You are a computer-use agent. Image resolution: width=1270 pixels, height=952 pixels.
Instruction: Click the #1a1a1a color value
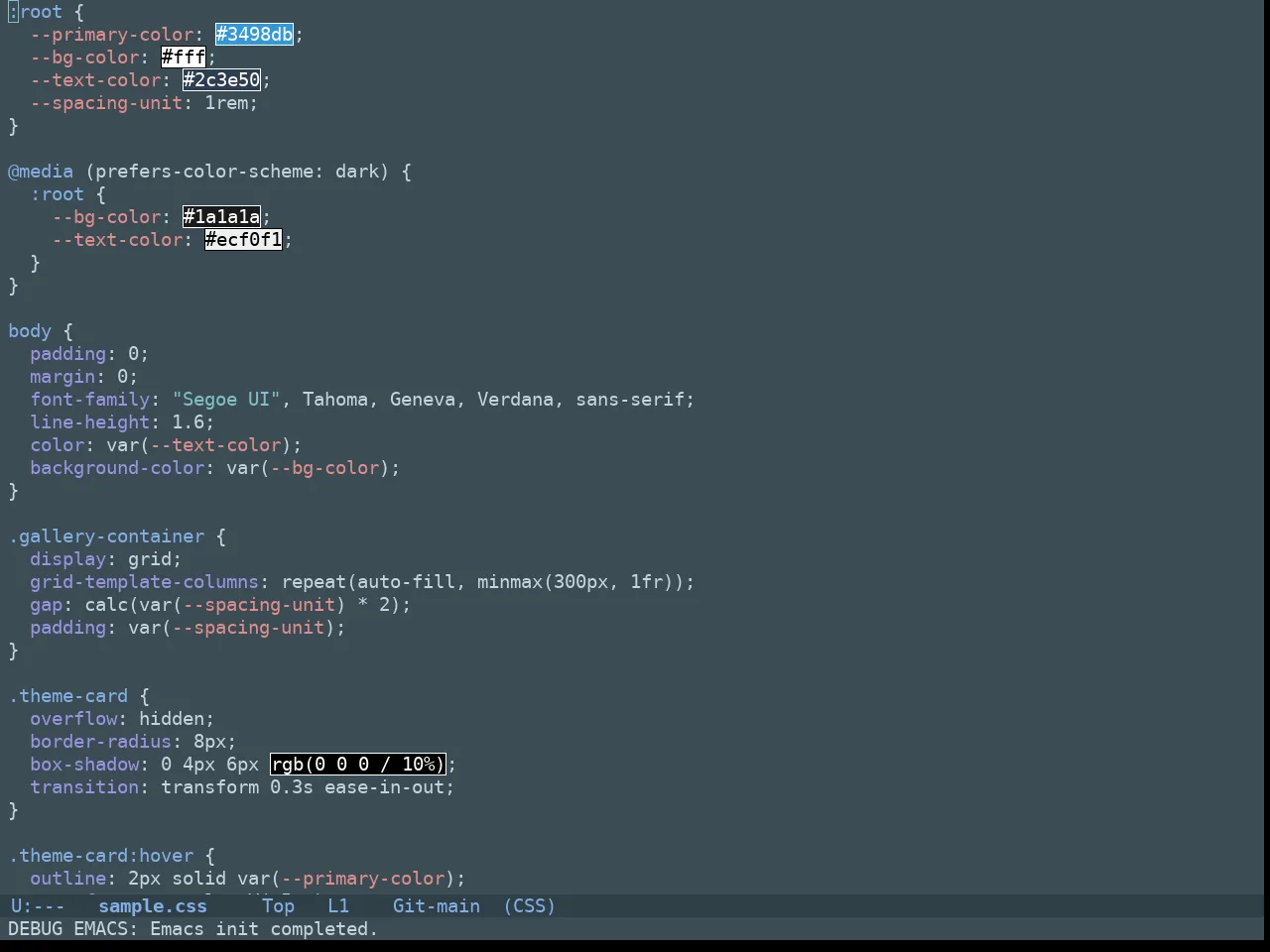click(222, 217)
